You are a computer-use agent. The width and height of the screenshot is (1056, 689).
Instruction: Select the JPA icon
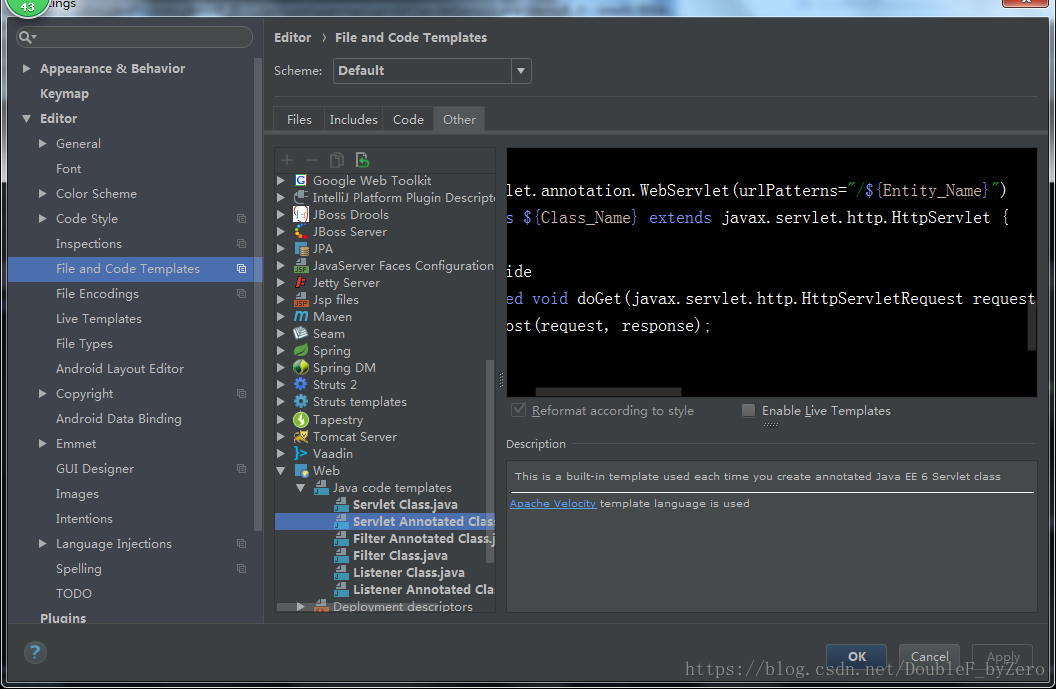(301, 249)
